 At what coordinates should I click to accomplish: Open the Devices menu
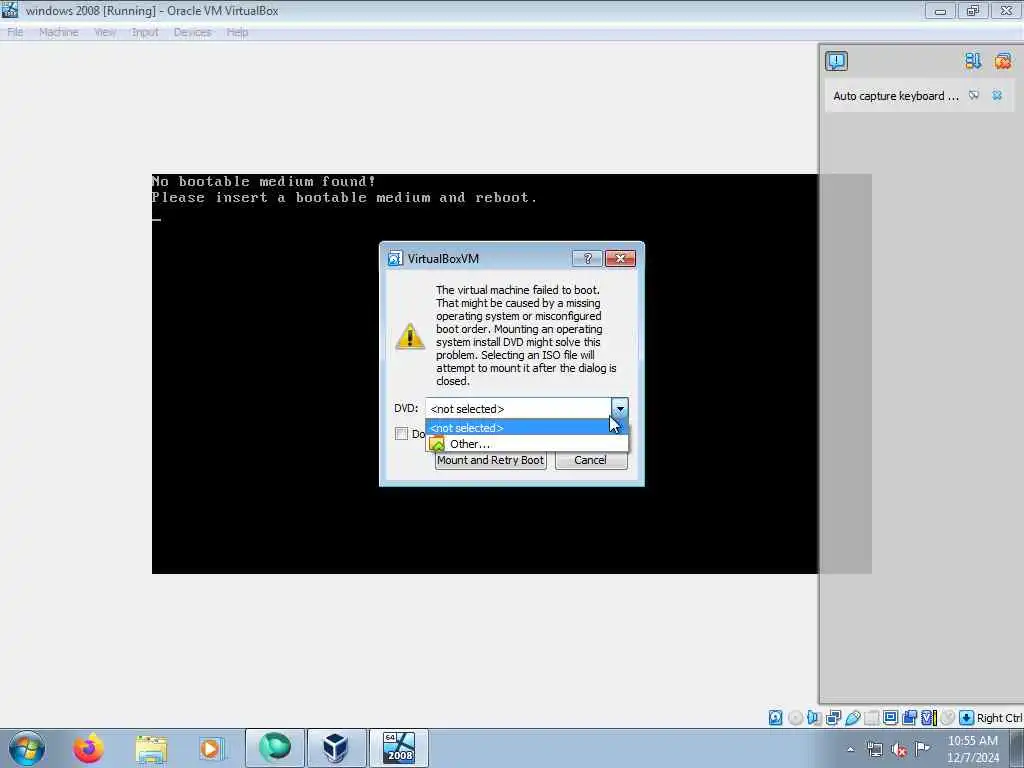193,32
